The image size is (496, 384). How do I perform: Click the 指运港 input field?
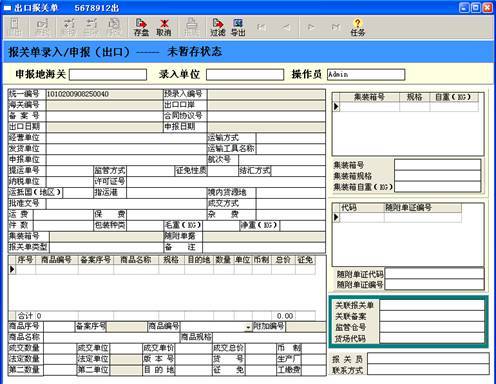pyautogui.click(x=166, y=193)
